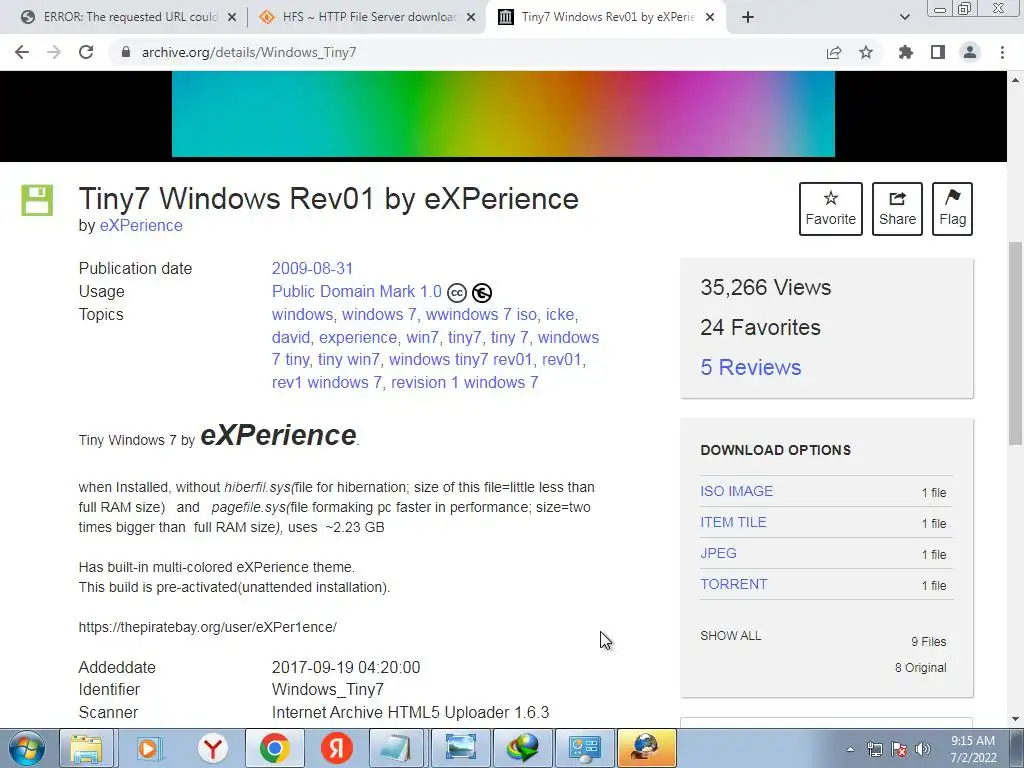Screen dimensions: 1024x768
Task: Click the Chrome taskbar icon
Action: (275, 748)
